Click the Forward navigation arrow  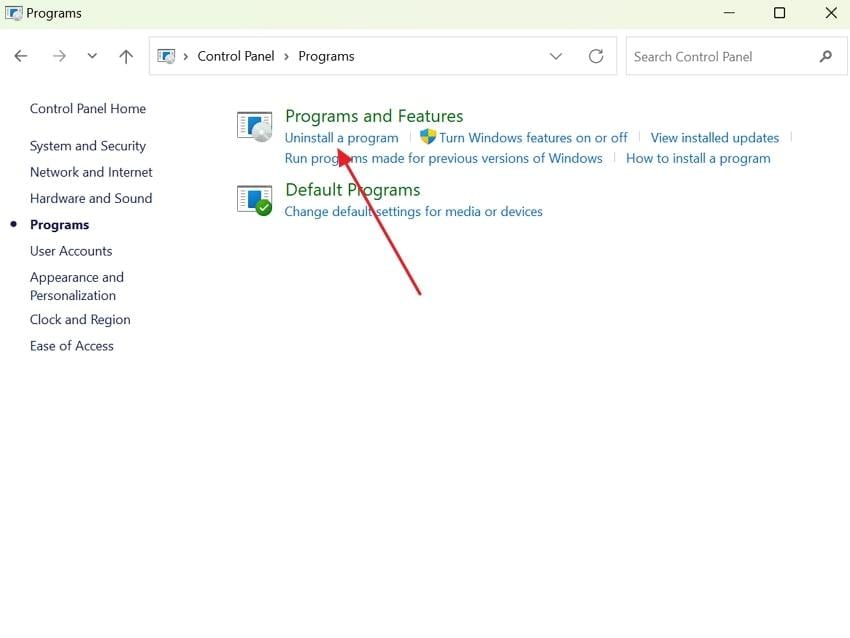pyautogui.click(x=59, y=56)
